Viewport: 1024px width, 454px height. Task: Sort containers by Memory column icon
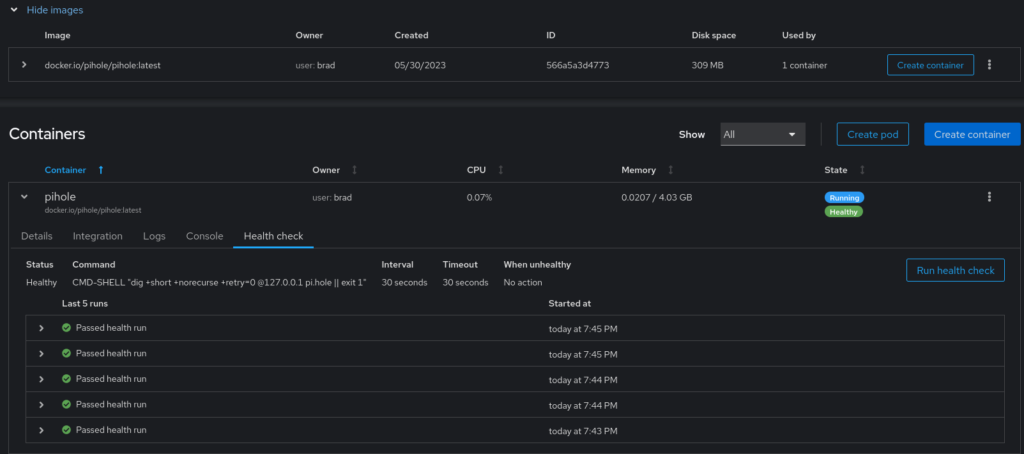pos(670,170)
